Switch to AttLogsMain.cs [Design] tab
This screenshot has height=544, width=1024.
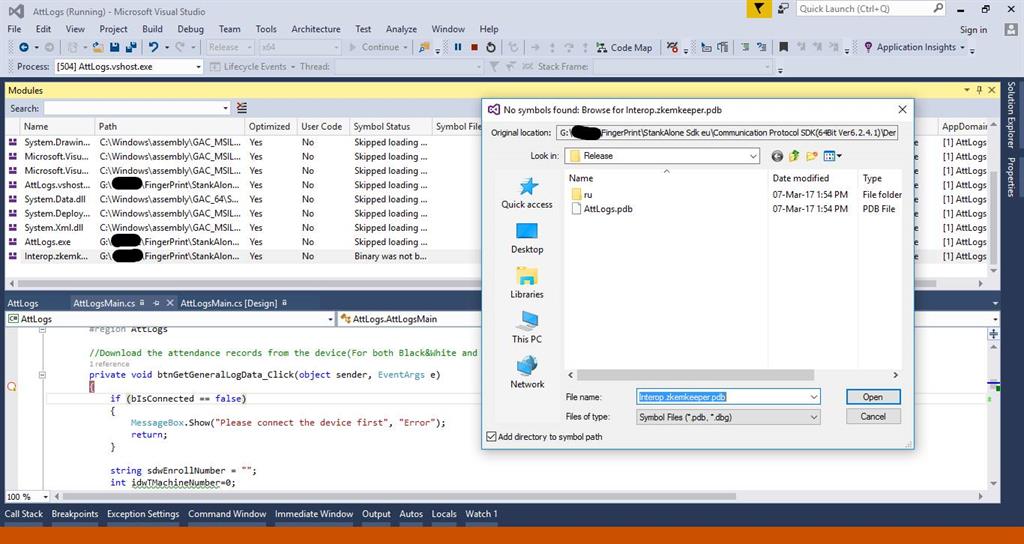pos(229,303)
